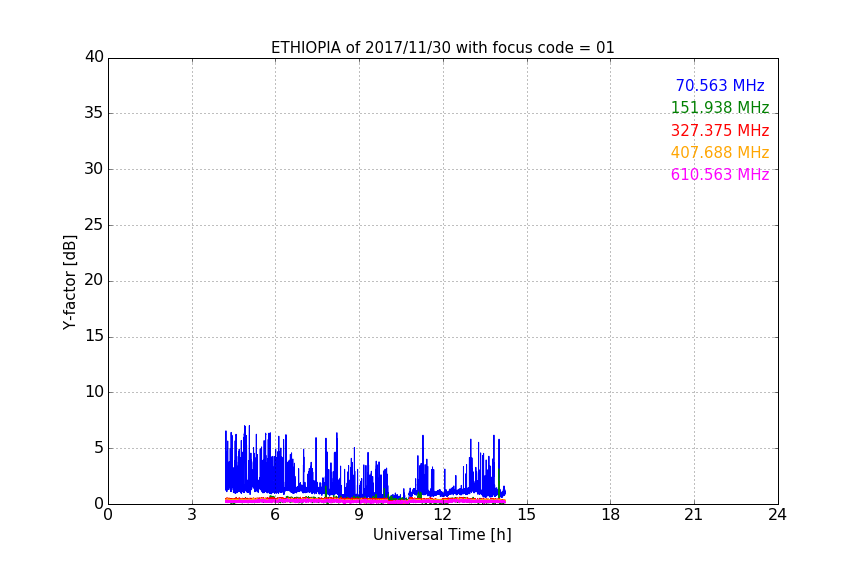Click the x-axis tick label 3
Screen dimensions: 864x576
click(x=192, y=515)
